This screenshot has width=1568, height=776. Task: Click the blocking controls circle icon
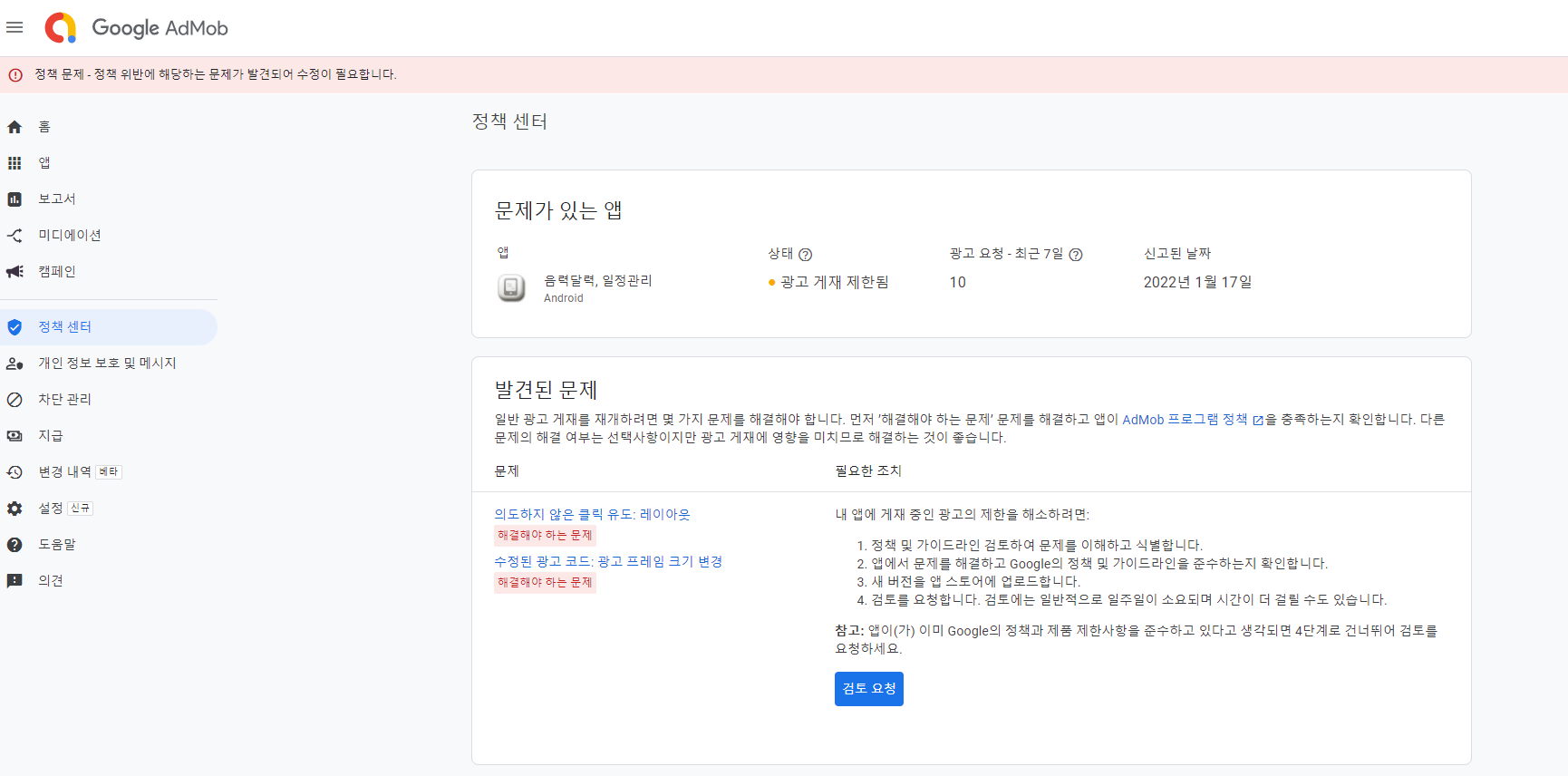pos(15,400)
